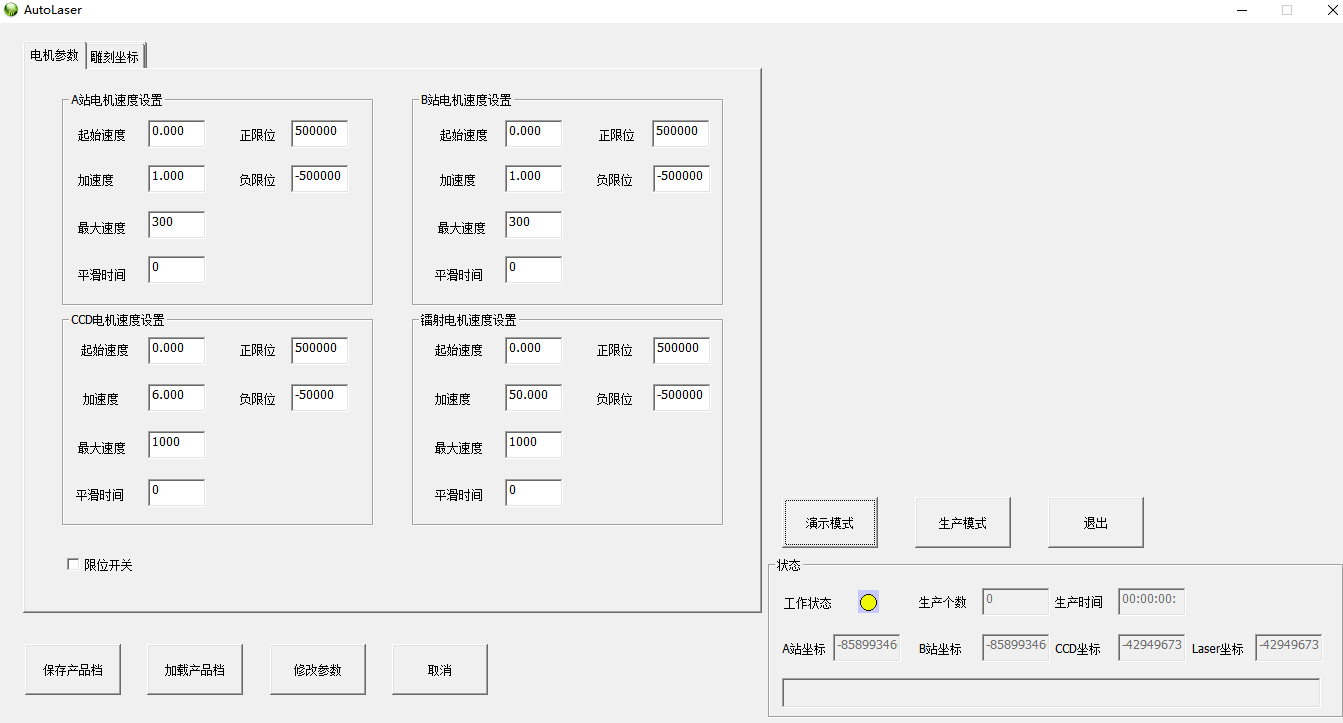Focus A站 负限位 field
This screenshot has width=1343, height=723.
coord(320,179)
